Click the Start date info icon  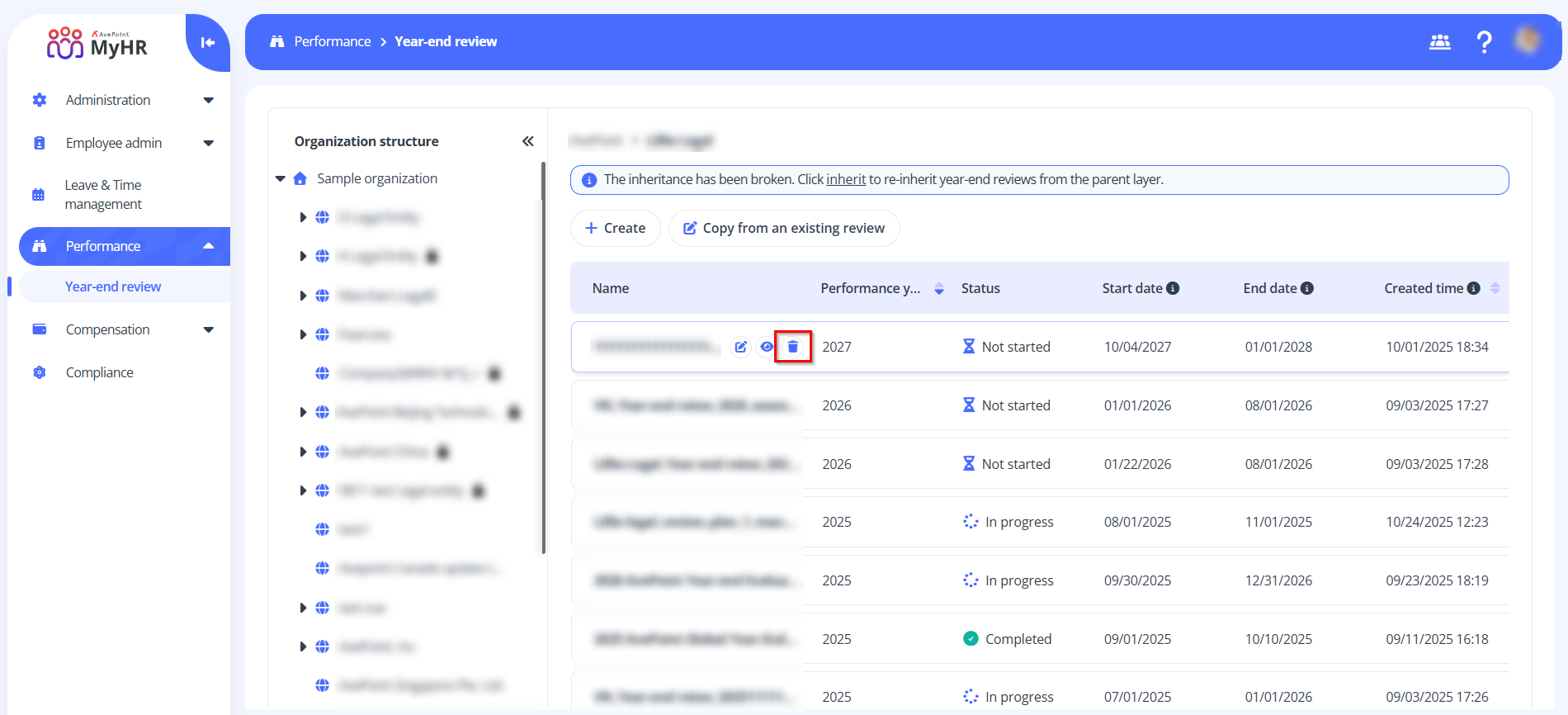(1173, 288)
